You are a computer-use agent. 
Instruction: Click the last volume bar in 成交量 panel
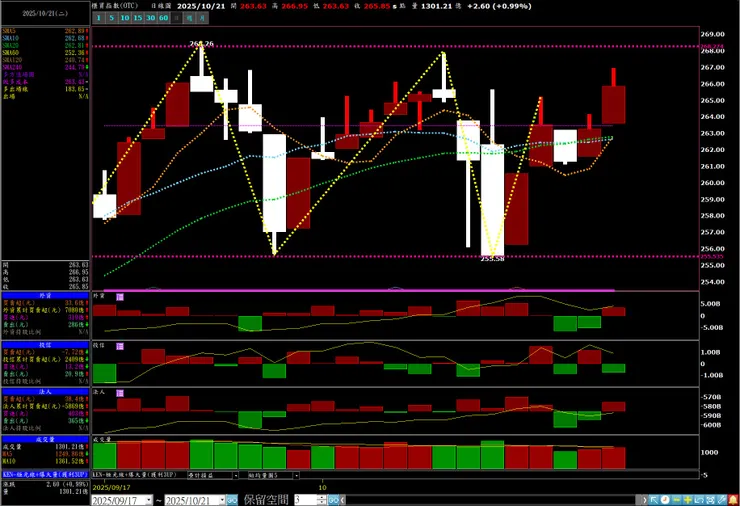coord(614,458)
